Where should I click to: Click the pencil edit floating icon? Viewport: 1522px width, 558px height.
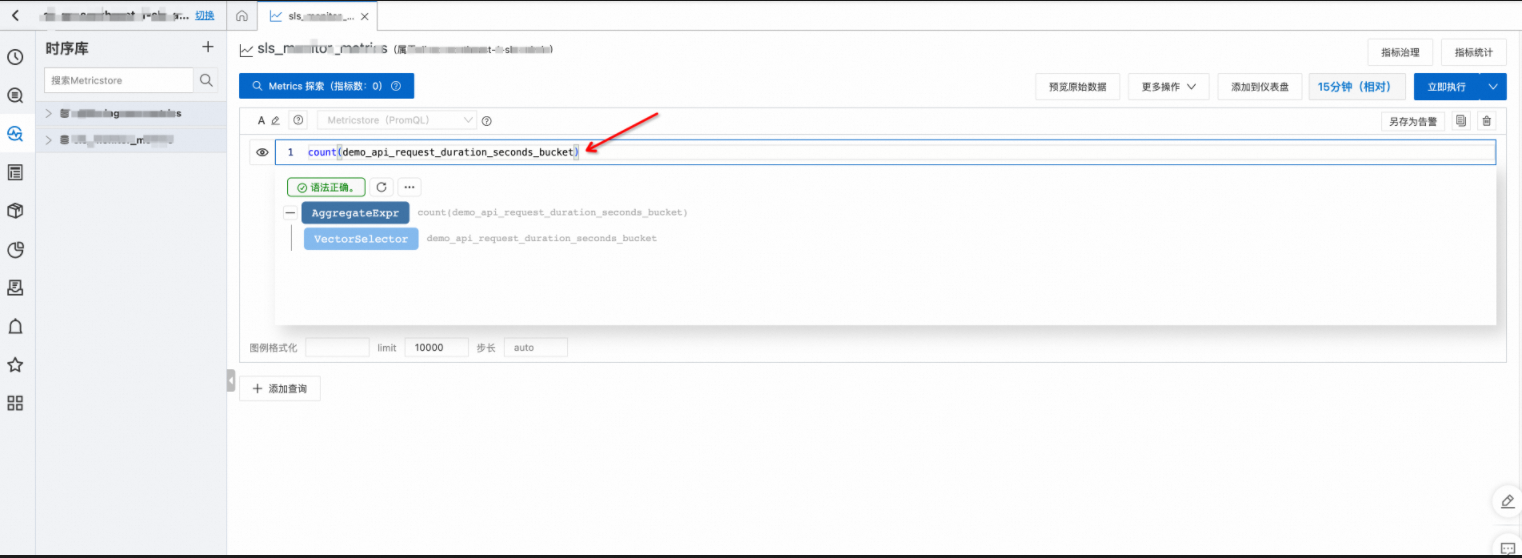pos(1508,500)
